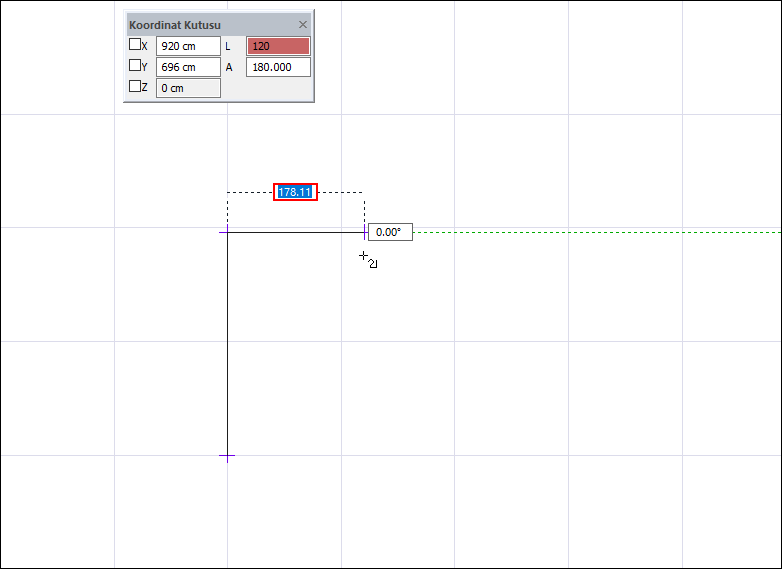The height and width of the screenshot is (569, 782).
Task: Click the Koordinat Kutusu title bar
Action: click(200, 24)
